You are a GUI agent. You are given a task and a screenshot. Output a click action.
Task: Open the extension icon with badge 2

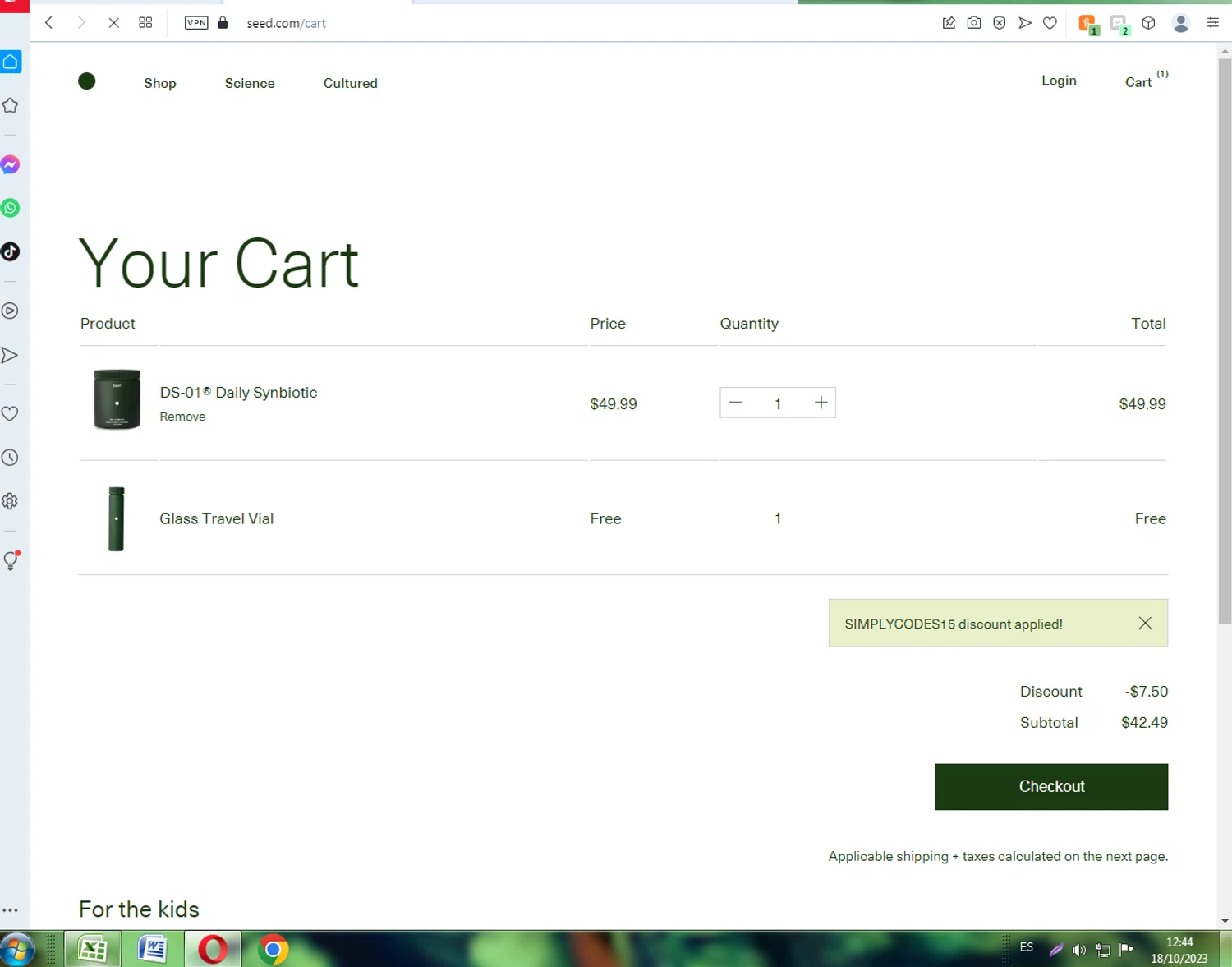tap(1119, 24)
